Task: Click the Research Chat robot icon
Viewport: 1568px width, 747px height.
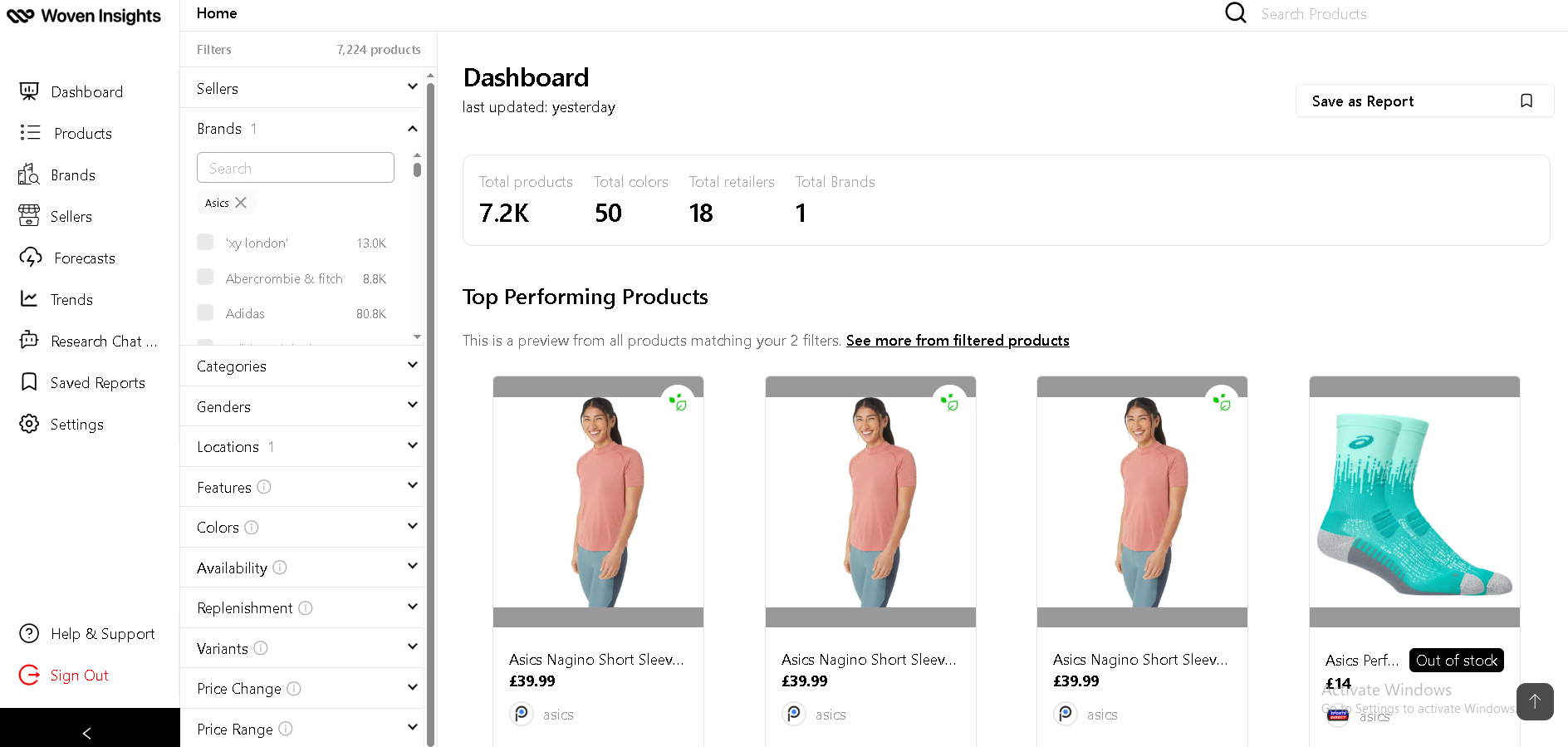Action: point(29,340)
